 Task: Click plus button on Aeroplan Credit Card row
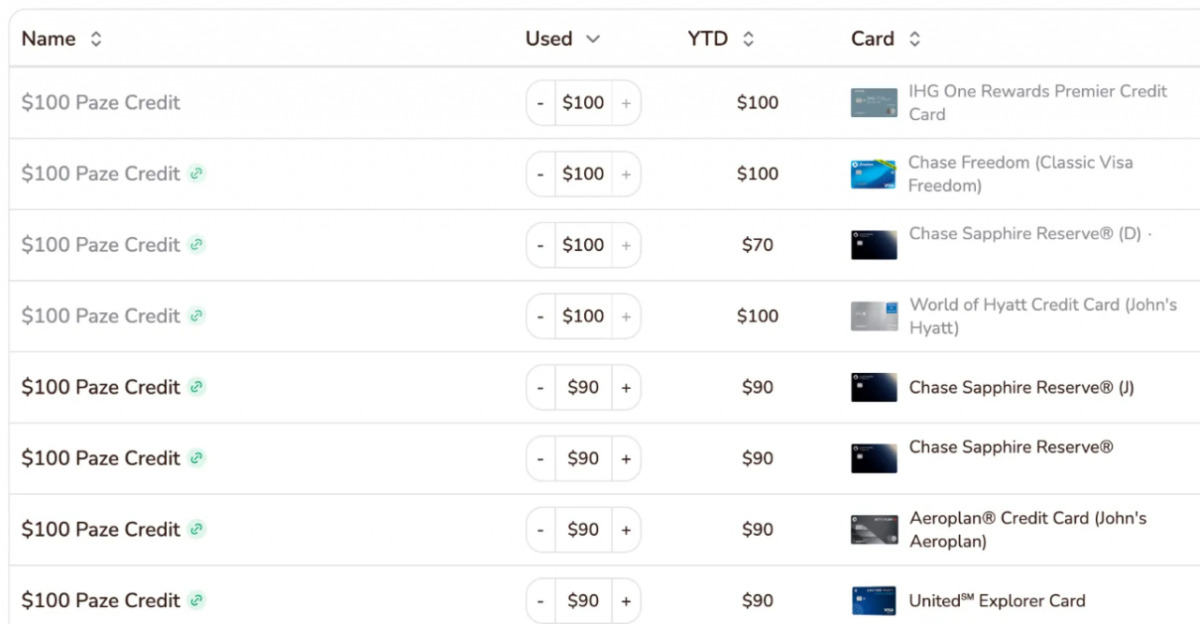click(626, 530)
